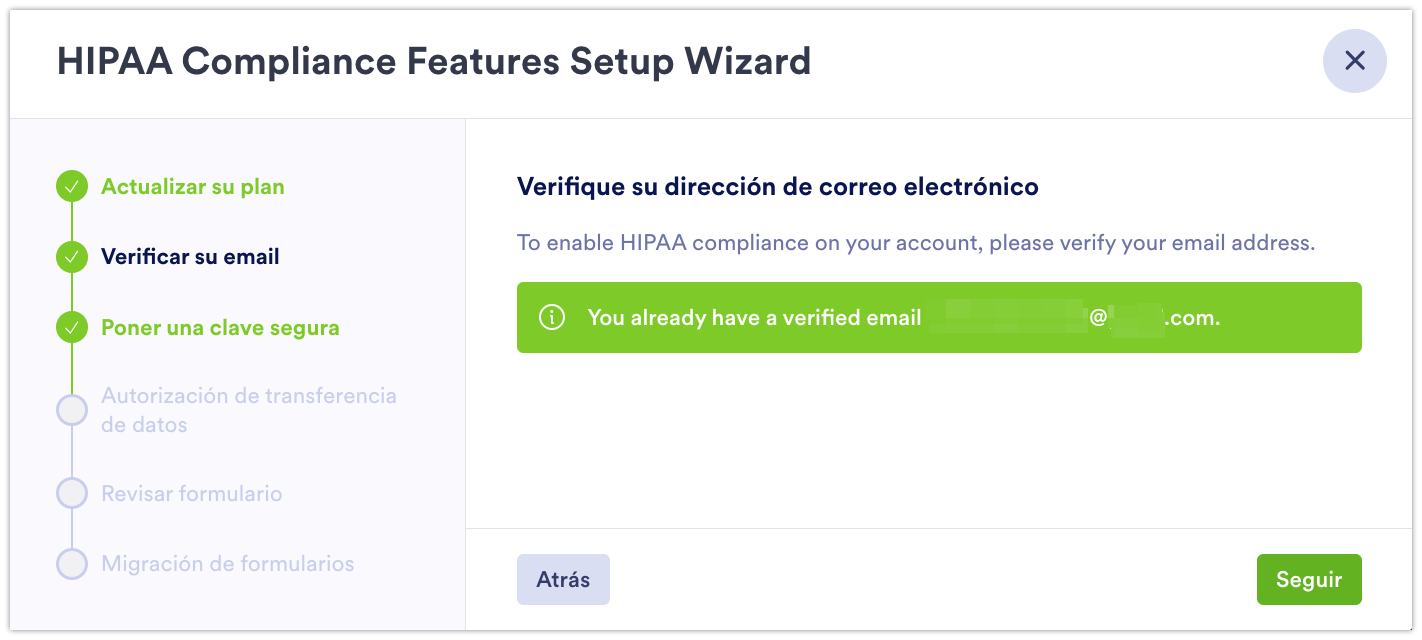Click the green Seguir button
The width and height of the screenshot is (1422, 640).
(1308, 580)
